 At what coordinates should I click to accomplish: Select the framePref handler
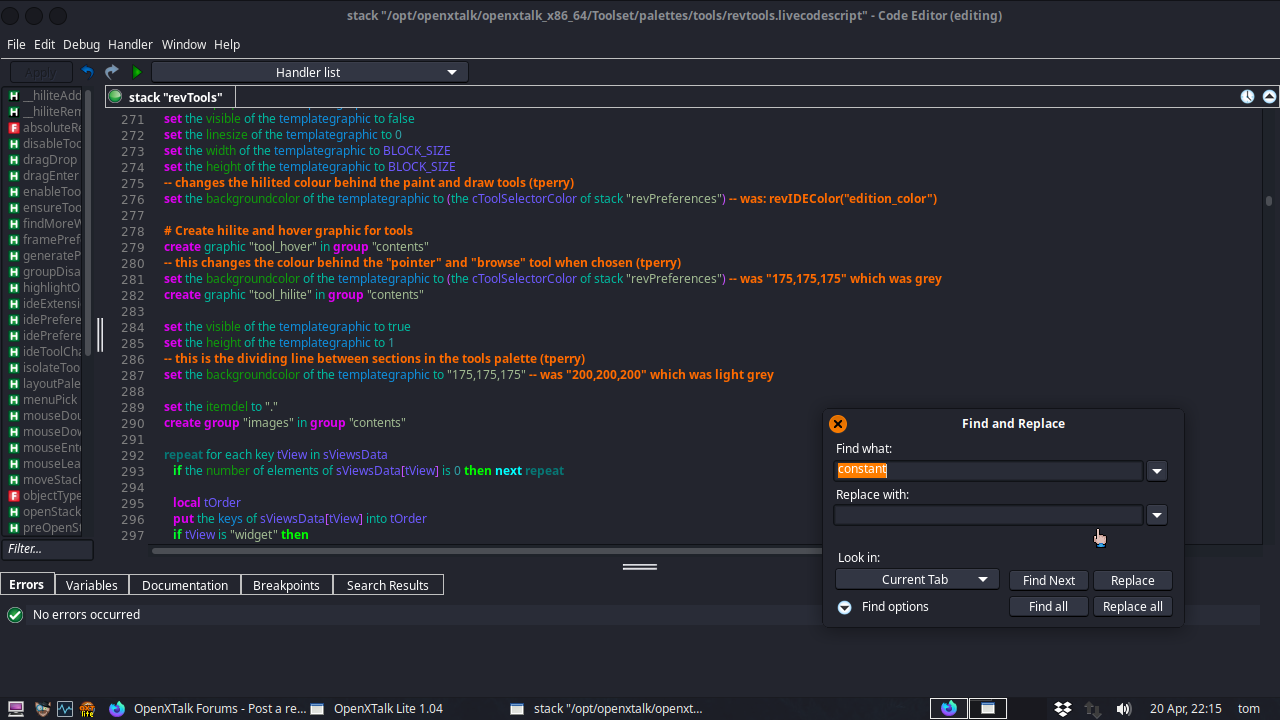46,239
